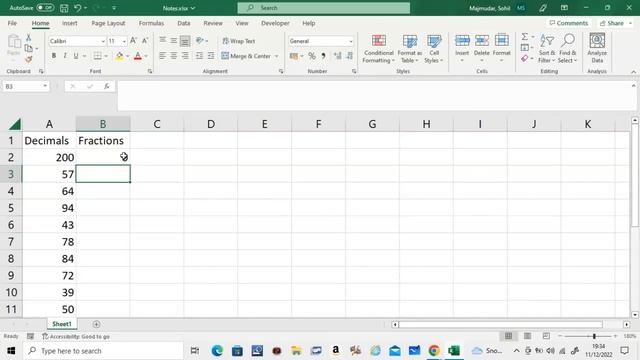This screenshot has height=360, width=640.
Task: Switch to the Formulas tab
Action: coord(151,23)
